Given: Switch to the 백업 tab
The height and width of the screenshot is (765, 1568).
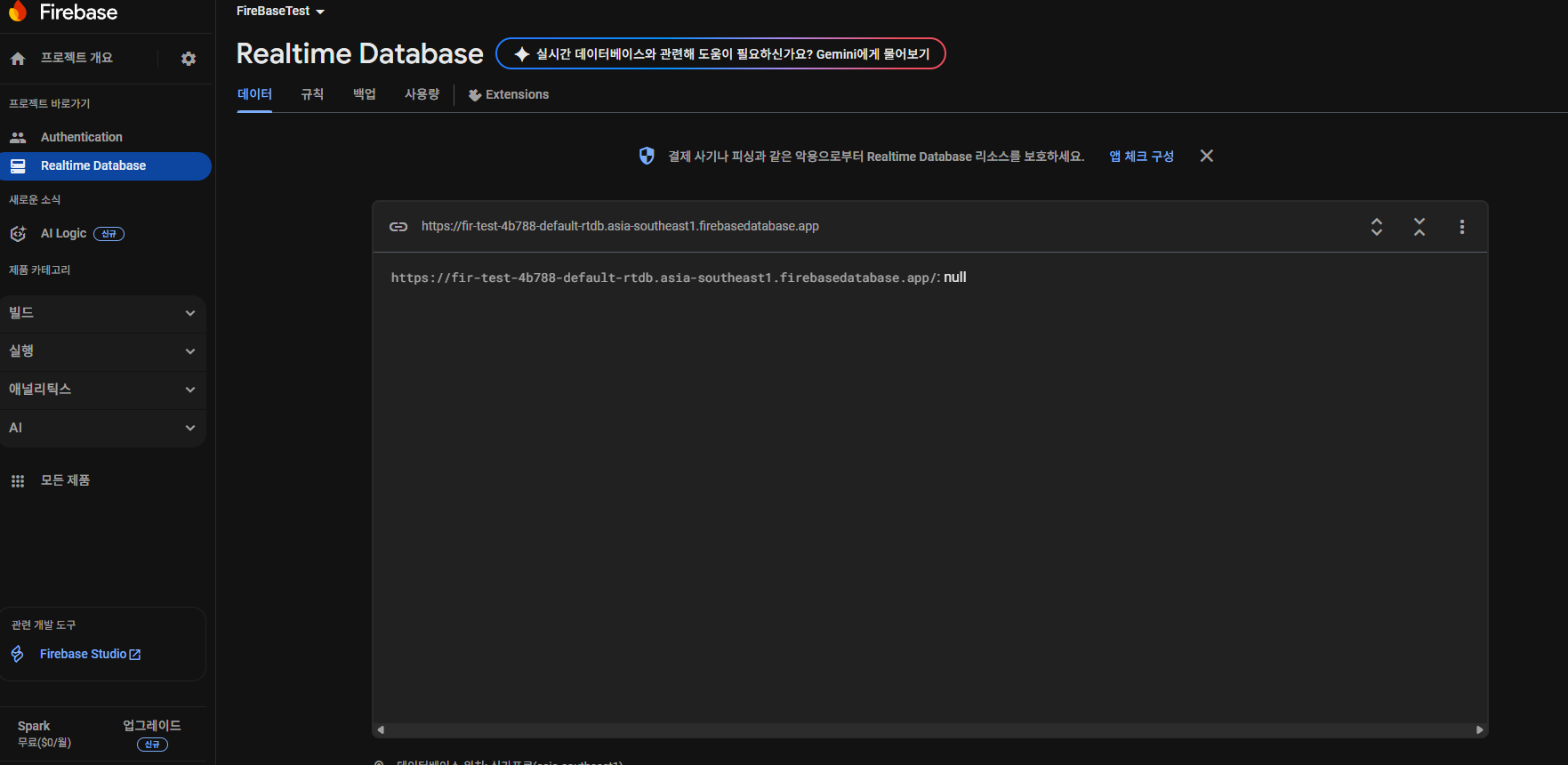Looking at the screenshot, I should click(x=365, y=94).
